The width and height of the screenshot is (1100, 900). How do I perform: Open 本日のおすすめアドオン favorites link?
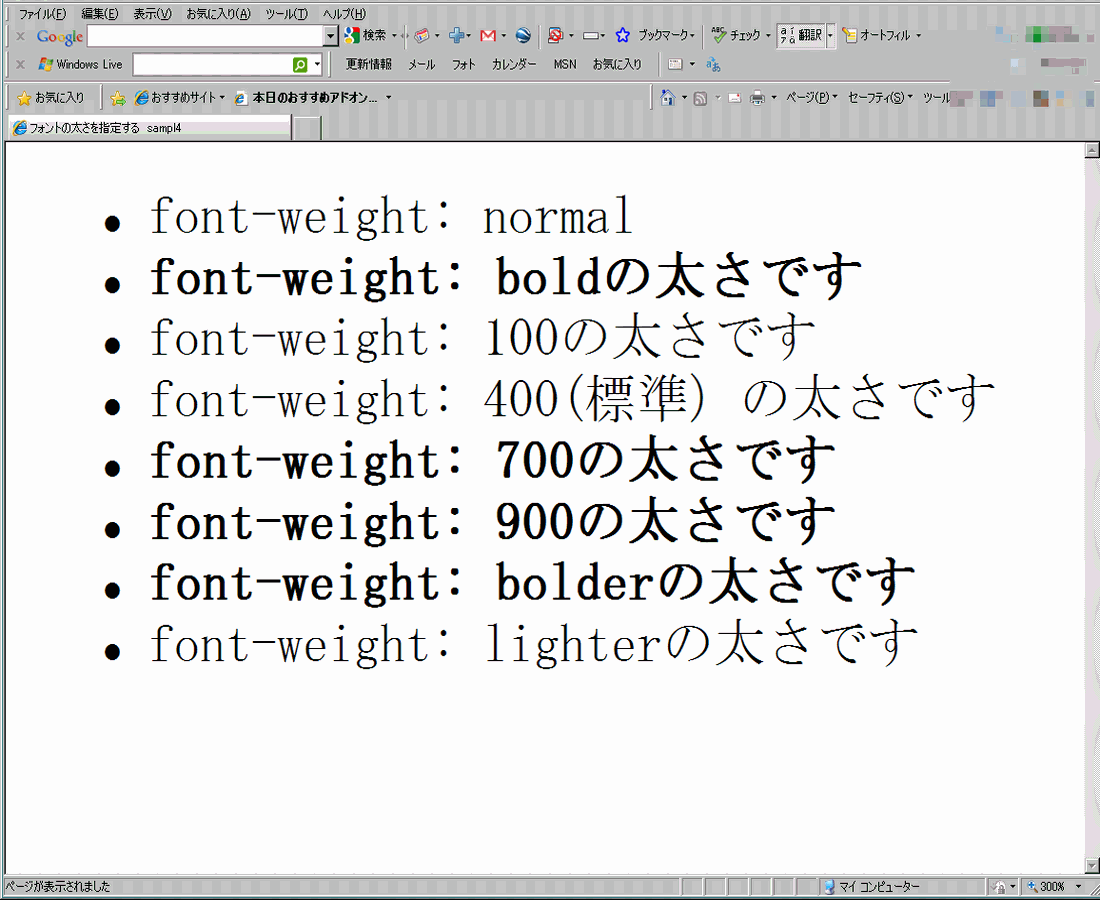[x=307, y=98]
